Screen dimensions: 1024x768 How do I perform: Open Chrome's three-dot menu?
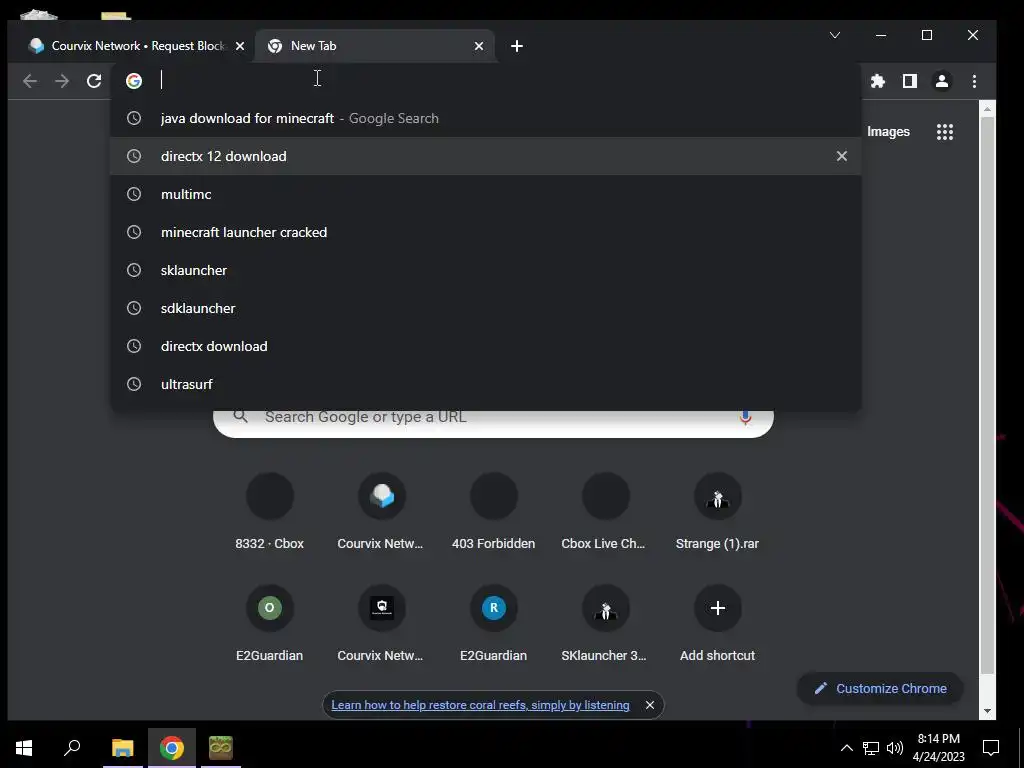pos(974,81)
